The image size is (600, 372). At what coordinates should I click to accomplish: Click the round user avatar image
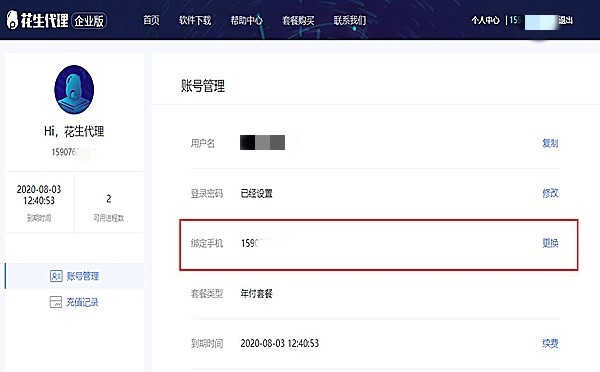click(x=74, y=90)
